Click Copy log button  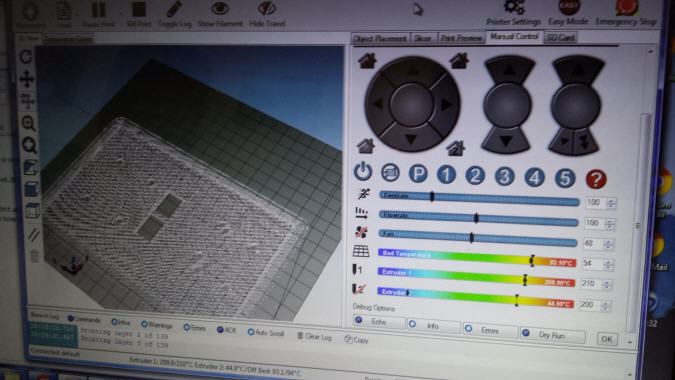click(x=356, y=340)
